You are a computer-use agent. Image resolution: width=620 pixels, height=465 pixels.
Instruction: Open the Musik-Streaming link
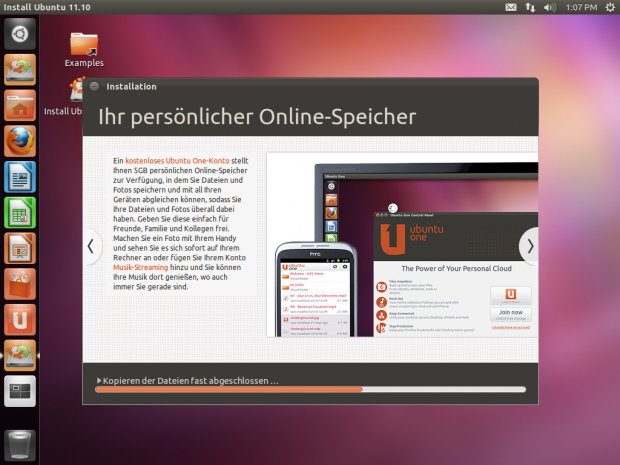[x=140, y=267]
